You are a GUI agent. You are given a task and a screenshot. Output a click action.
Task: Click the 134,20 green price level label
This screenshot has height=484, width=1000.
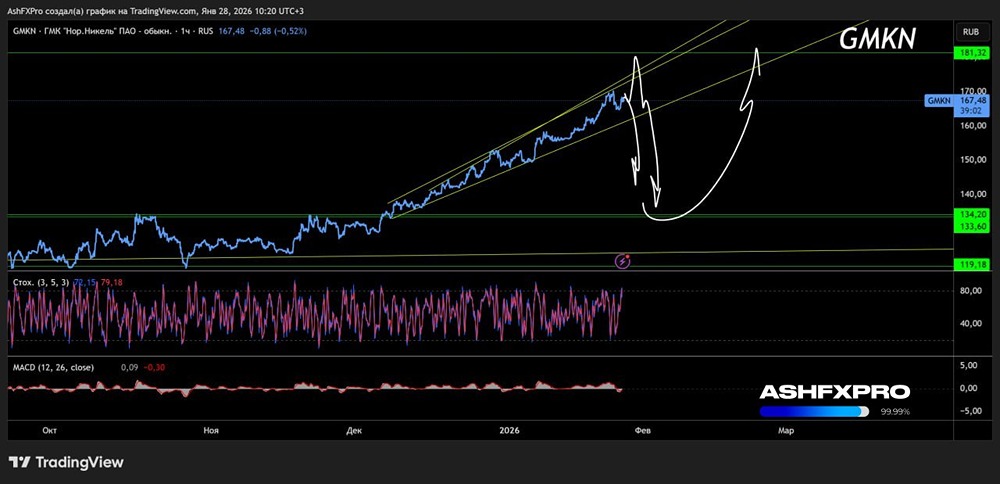coord(973,214)
